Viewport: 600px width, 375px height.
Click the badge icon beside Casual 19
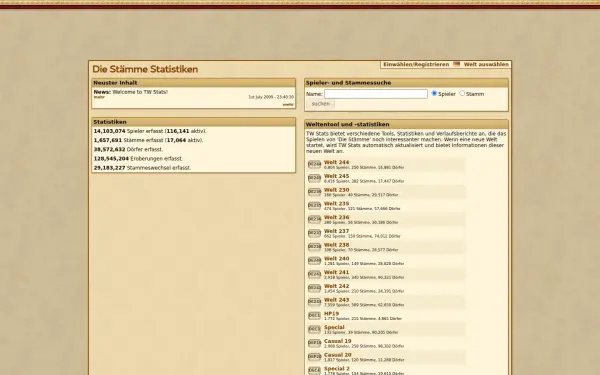tap(315, 344)
